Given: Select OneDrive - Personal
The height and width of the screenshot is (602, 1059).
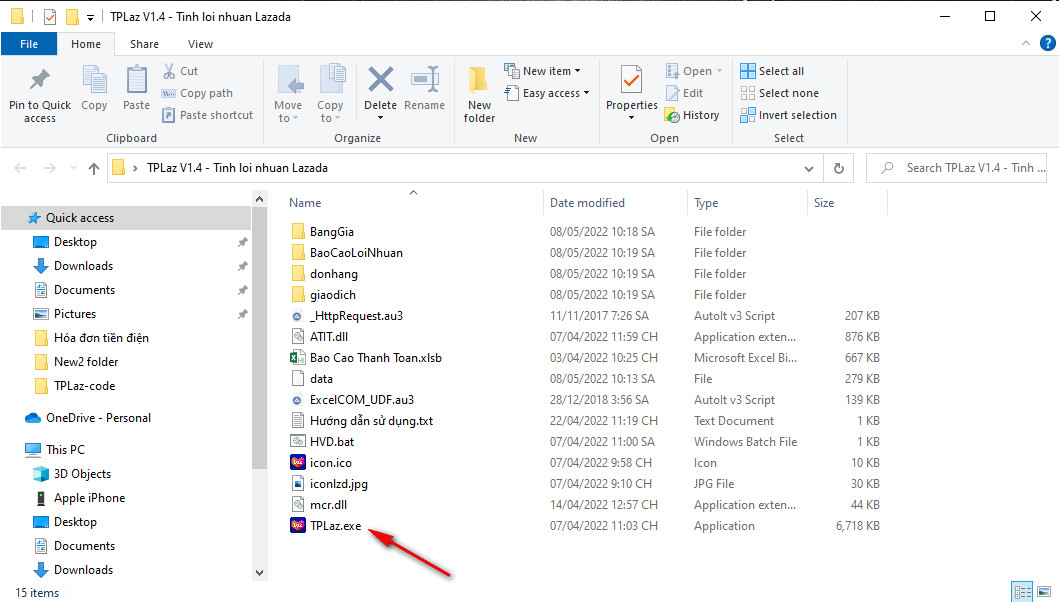Looking at the screenshot, I should coord(98,418).
